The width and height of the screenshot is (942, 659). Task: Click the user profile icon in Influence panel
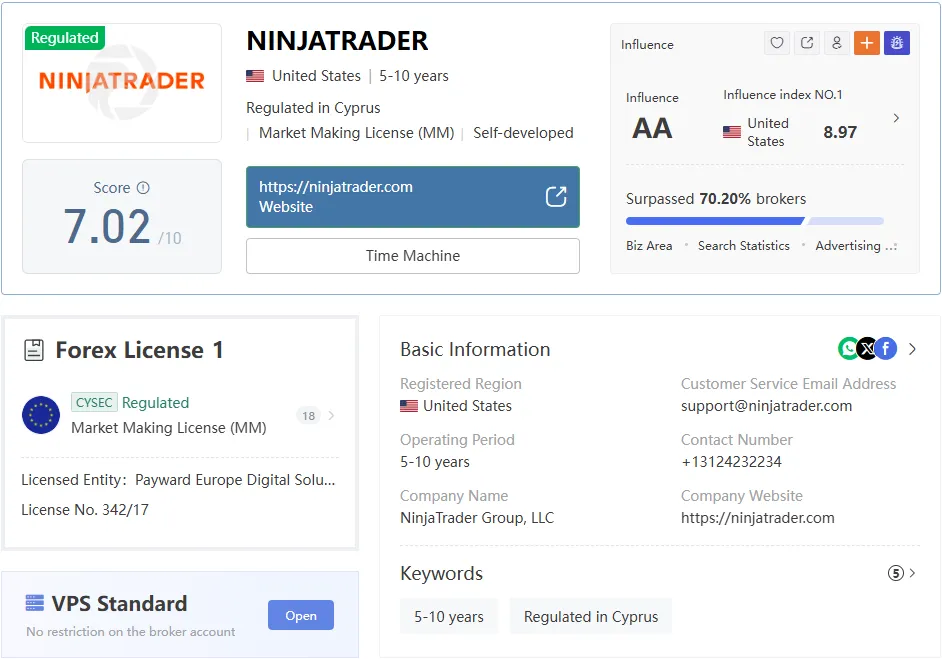pyautogui.click(x=837, y=43)
